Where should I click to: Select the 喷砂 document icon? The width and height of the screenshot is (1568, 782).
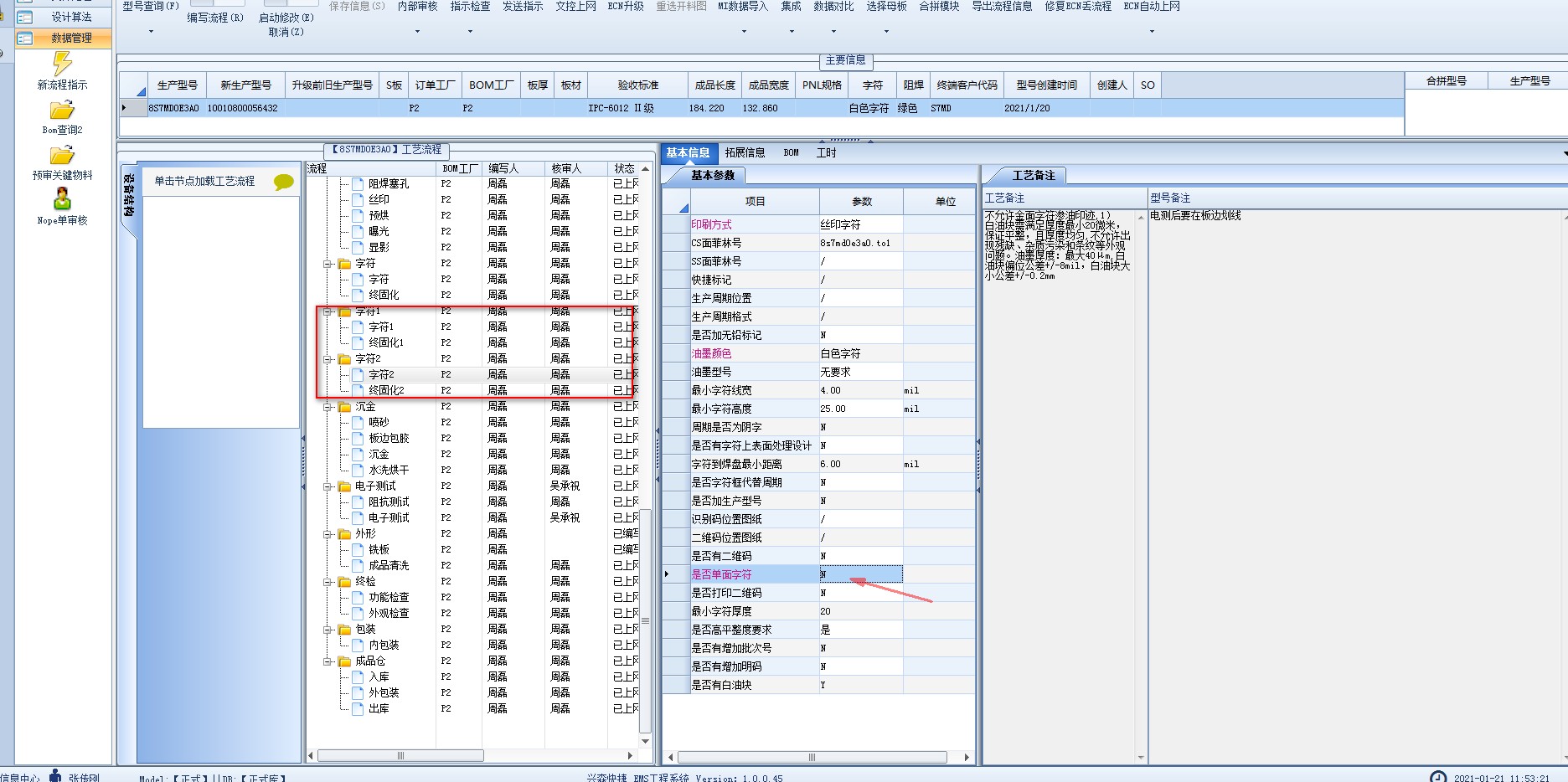point(358,422)
